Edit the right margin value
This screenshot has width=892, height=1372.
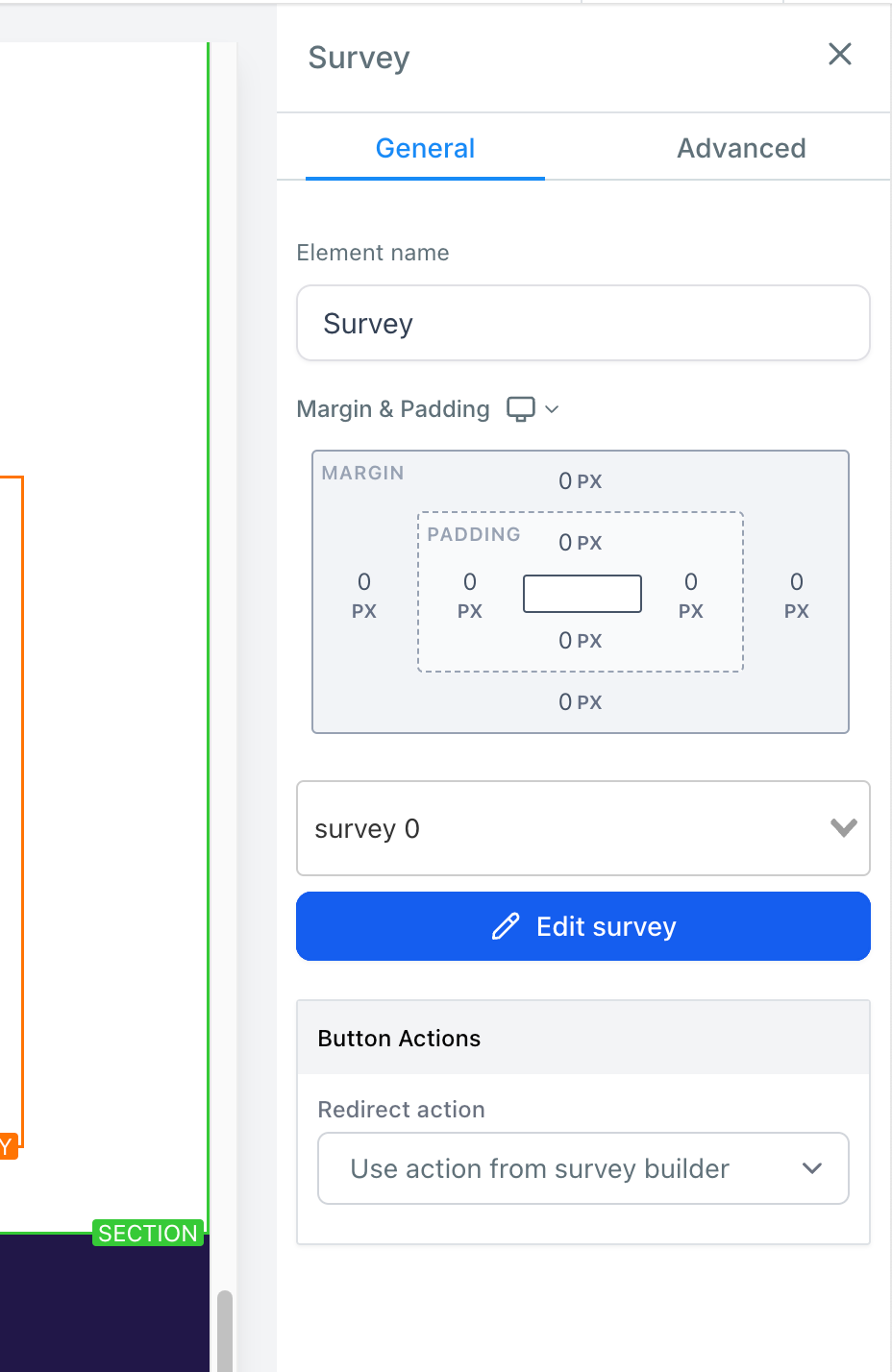796,595
